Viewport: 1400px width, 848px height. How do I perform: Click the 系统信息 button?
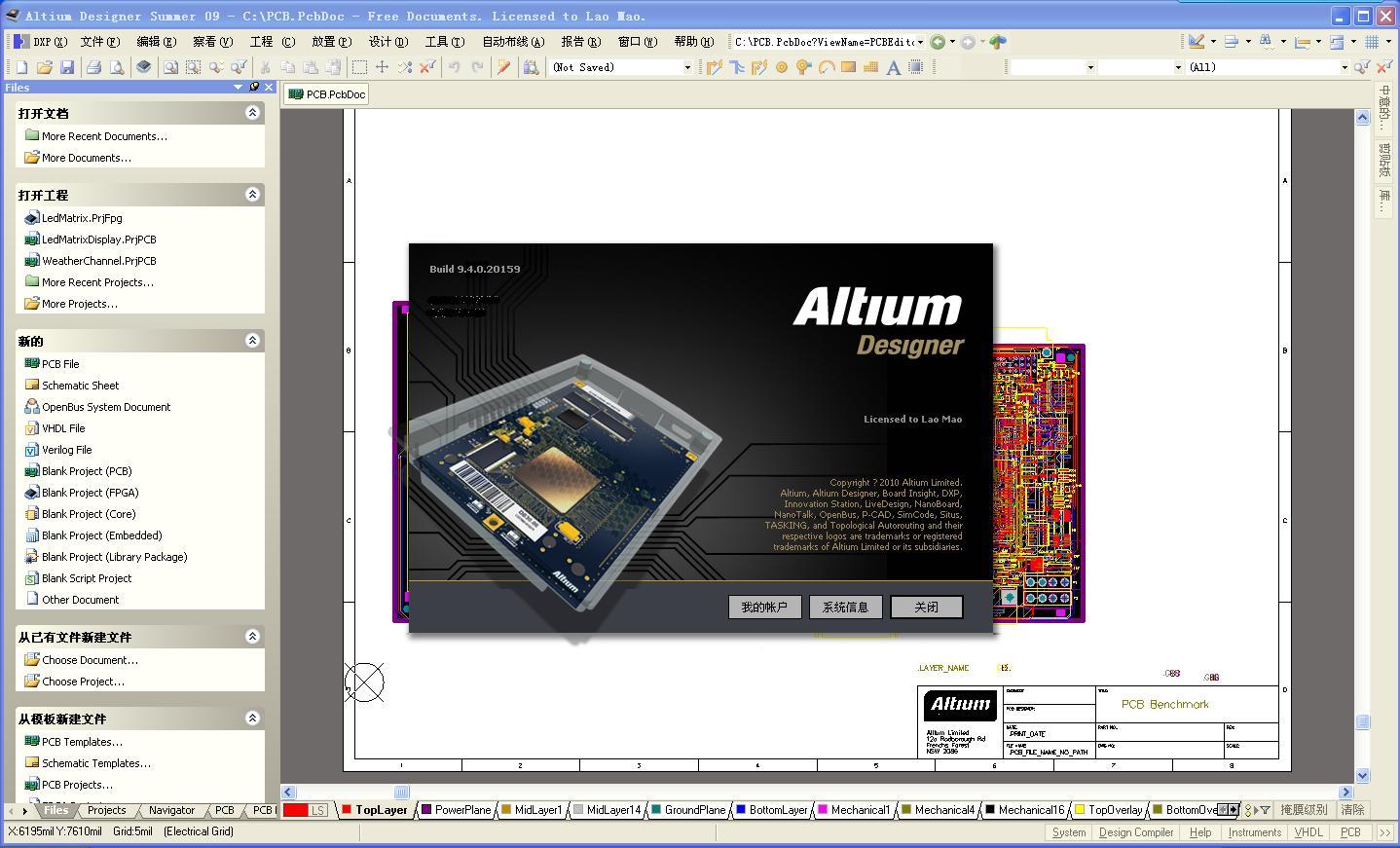point(845,607)
